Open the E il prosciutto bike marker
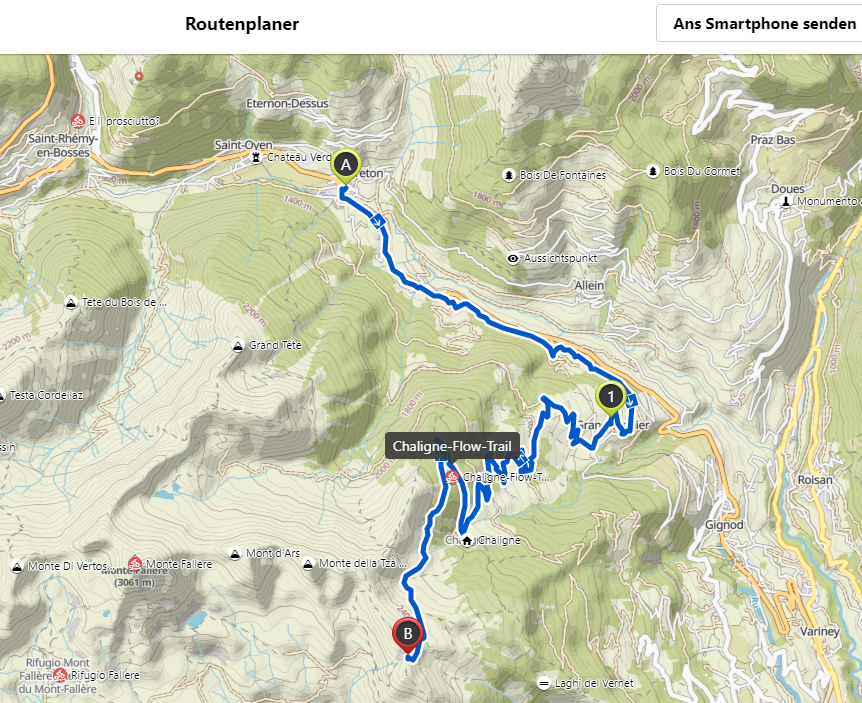Screen dimensions: 862x703 tap(78, 121)
